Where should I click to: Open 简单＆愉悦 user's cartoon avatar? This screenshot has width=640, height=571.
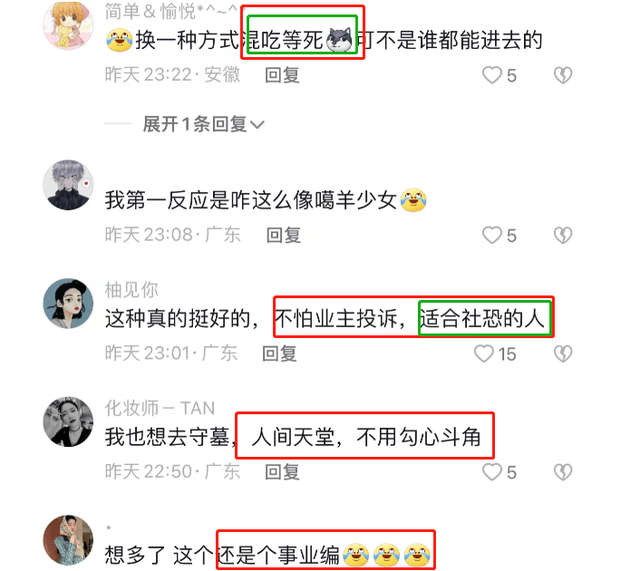click(x=68, y=24)
